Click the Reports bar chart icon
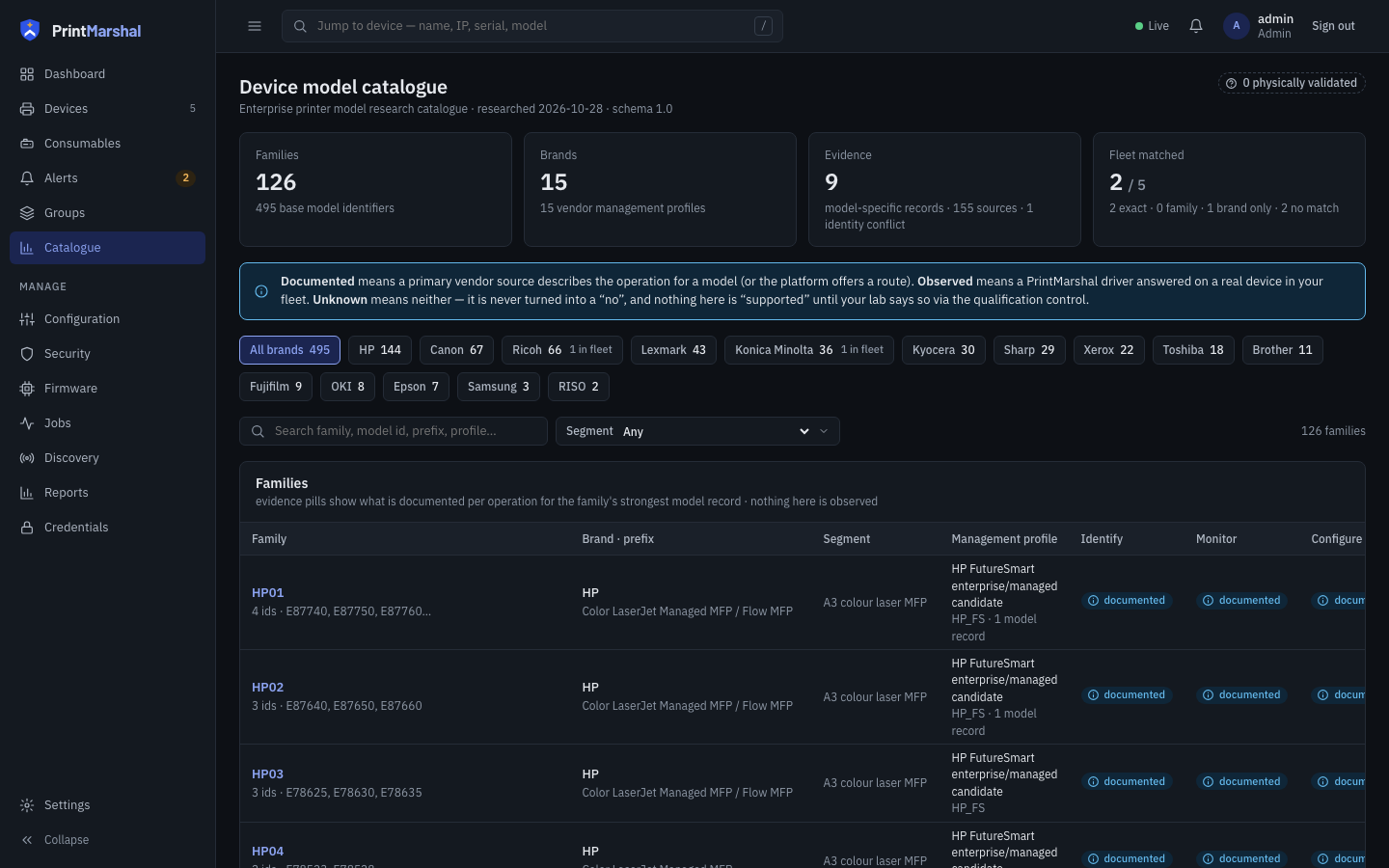This screenshot has height=868, width=1389. (27, 493)
